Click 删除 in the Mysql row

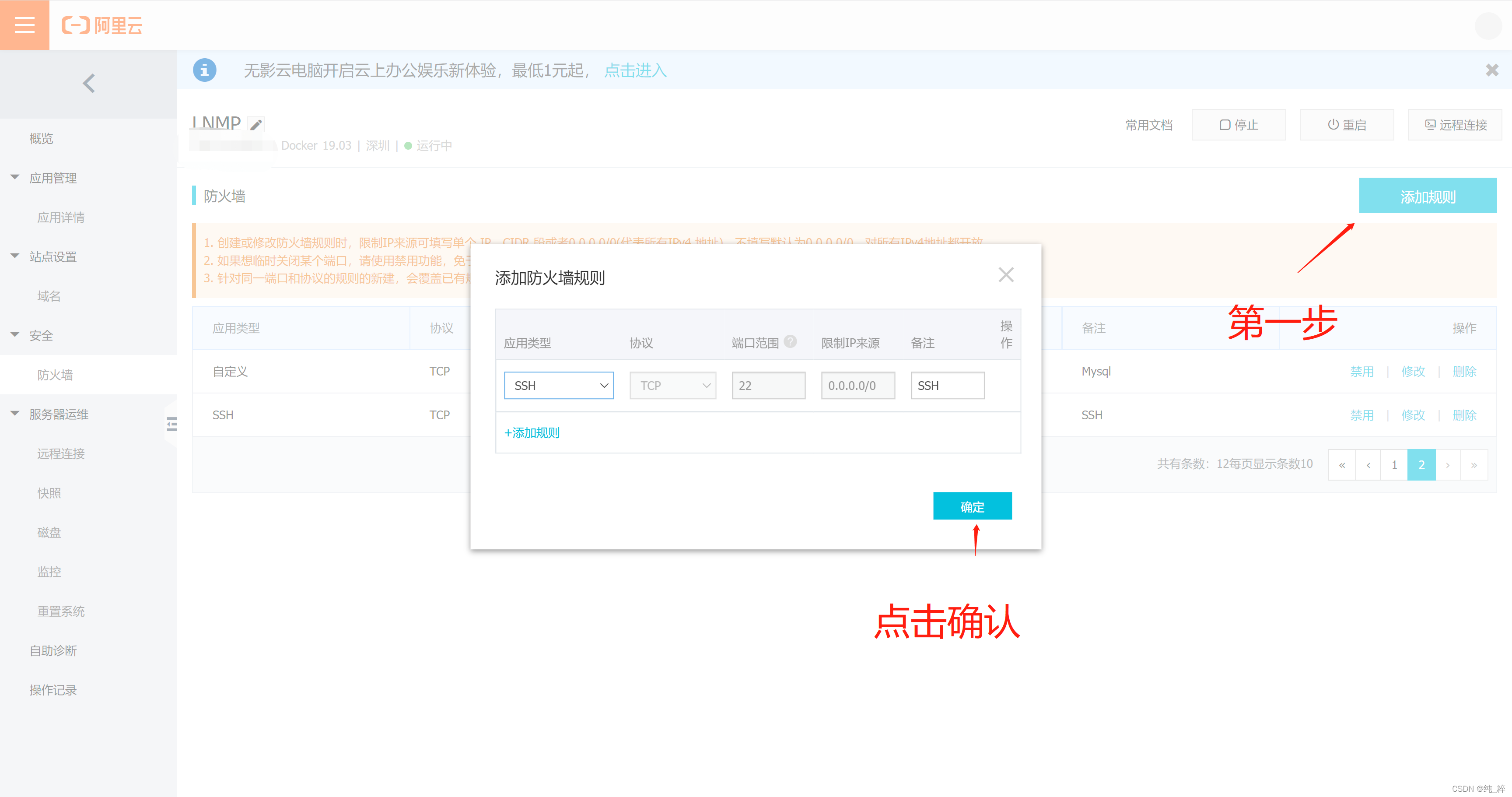coord(1464,371)
